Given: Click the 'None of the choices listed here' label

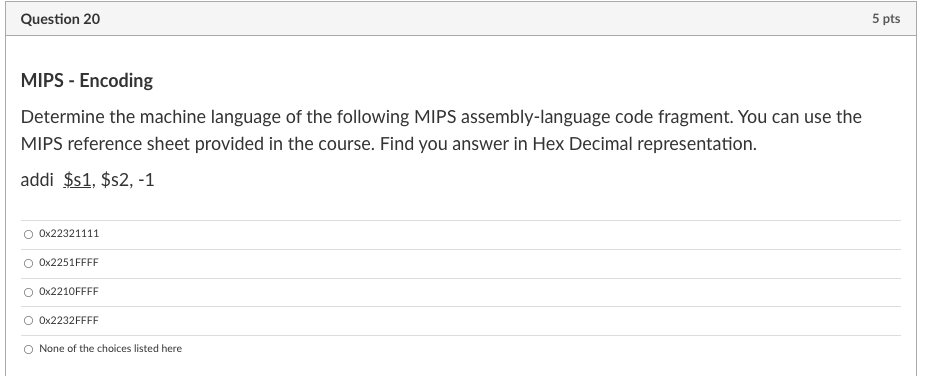Looking at the screenshot, I should click(110, 349).
